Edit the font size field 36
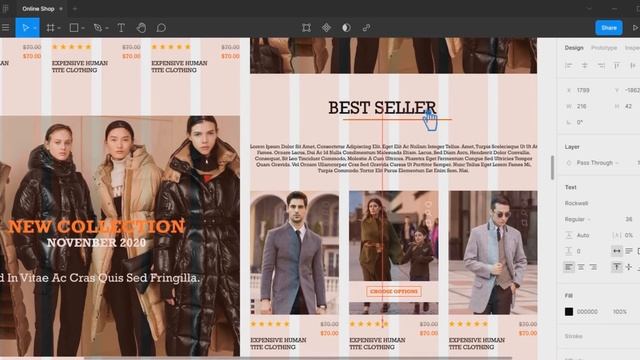Image resolution: width=640 pixels, height=360 pixels. click(629, 219)
